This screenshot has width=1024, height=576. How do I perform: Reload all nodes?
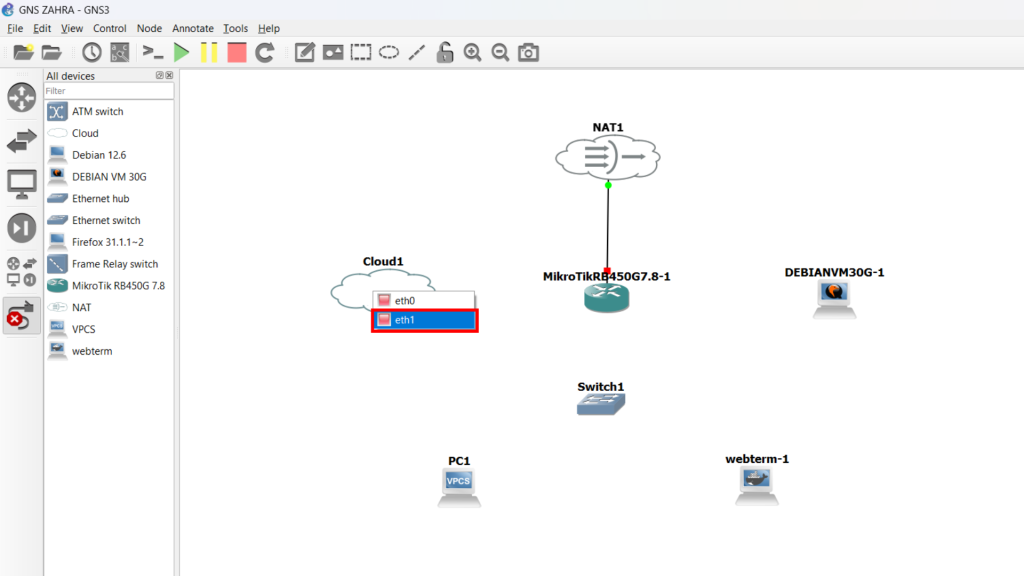tap(265, 53)
